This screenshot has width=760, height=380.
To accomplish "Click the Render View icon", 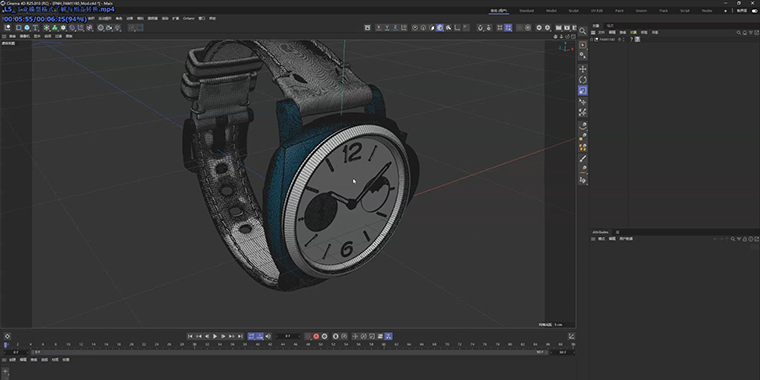I will coord(558,28).
